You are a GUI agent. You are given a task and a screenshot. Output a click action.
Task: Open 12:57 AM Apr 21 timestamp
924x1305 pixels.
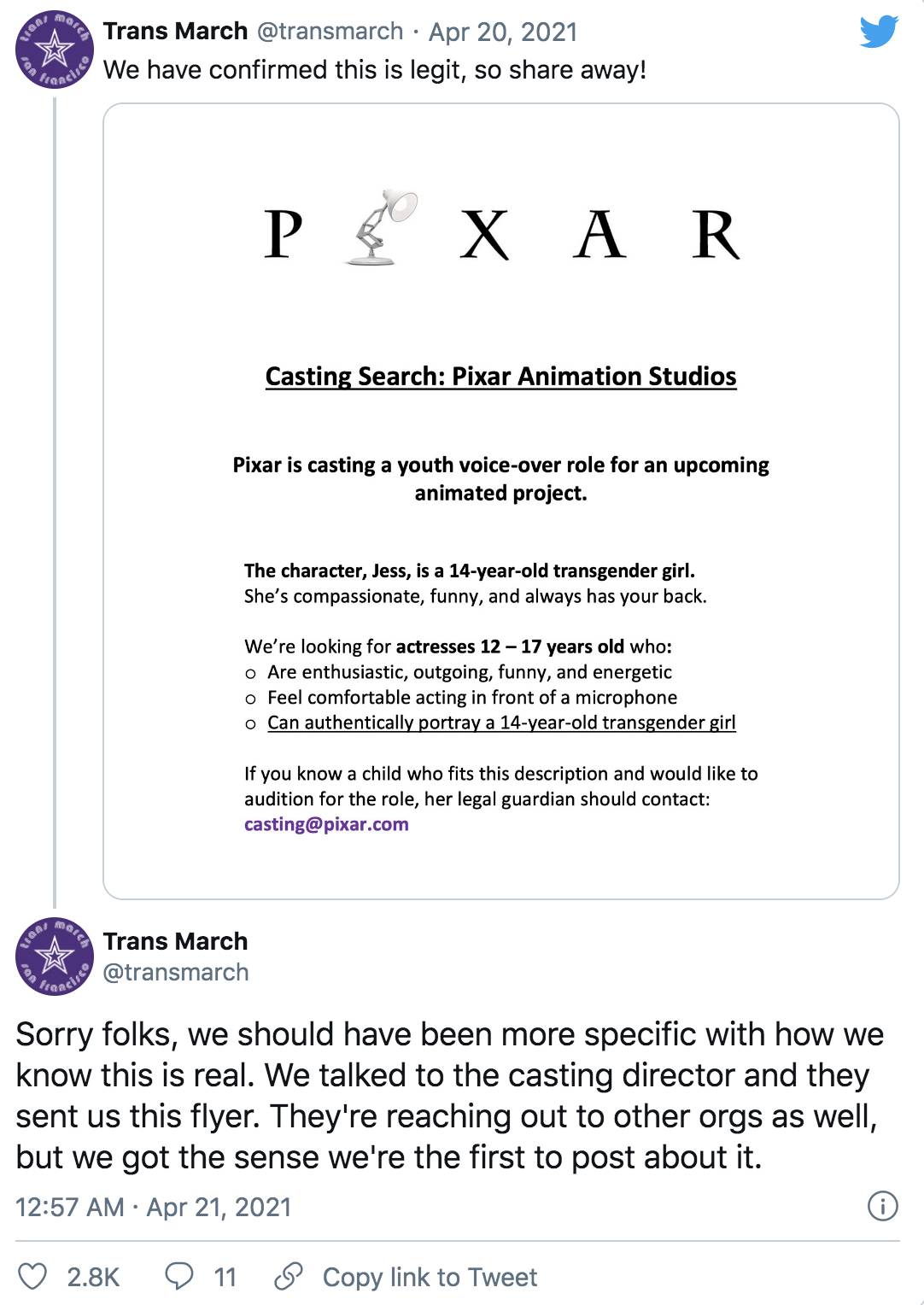[154, 1207]
